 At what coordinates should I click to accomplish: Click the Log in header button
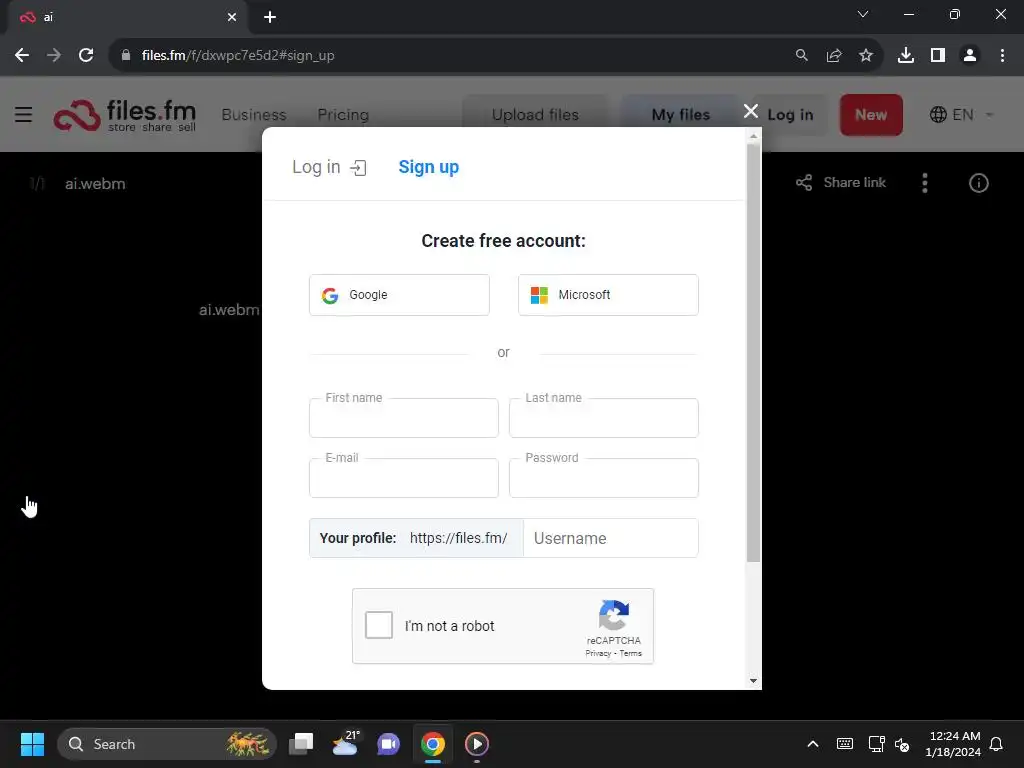(790, 115)
